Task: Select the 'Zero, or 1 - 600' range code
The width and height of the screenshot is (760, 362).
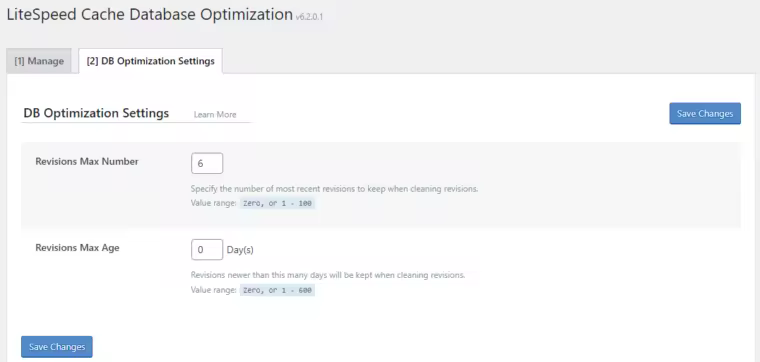Action: 277,290
